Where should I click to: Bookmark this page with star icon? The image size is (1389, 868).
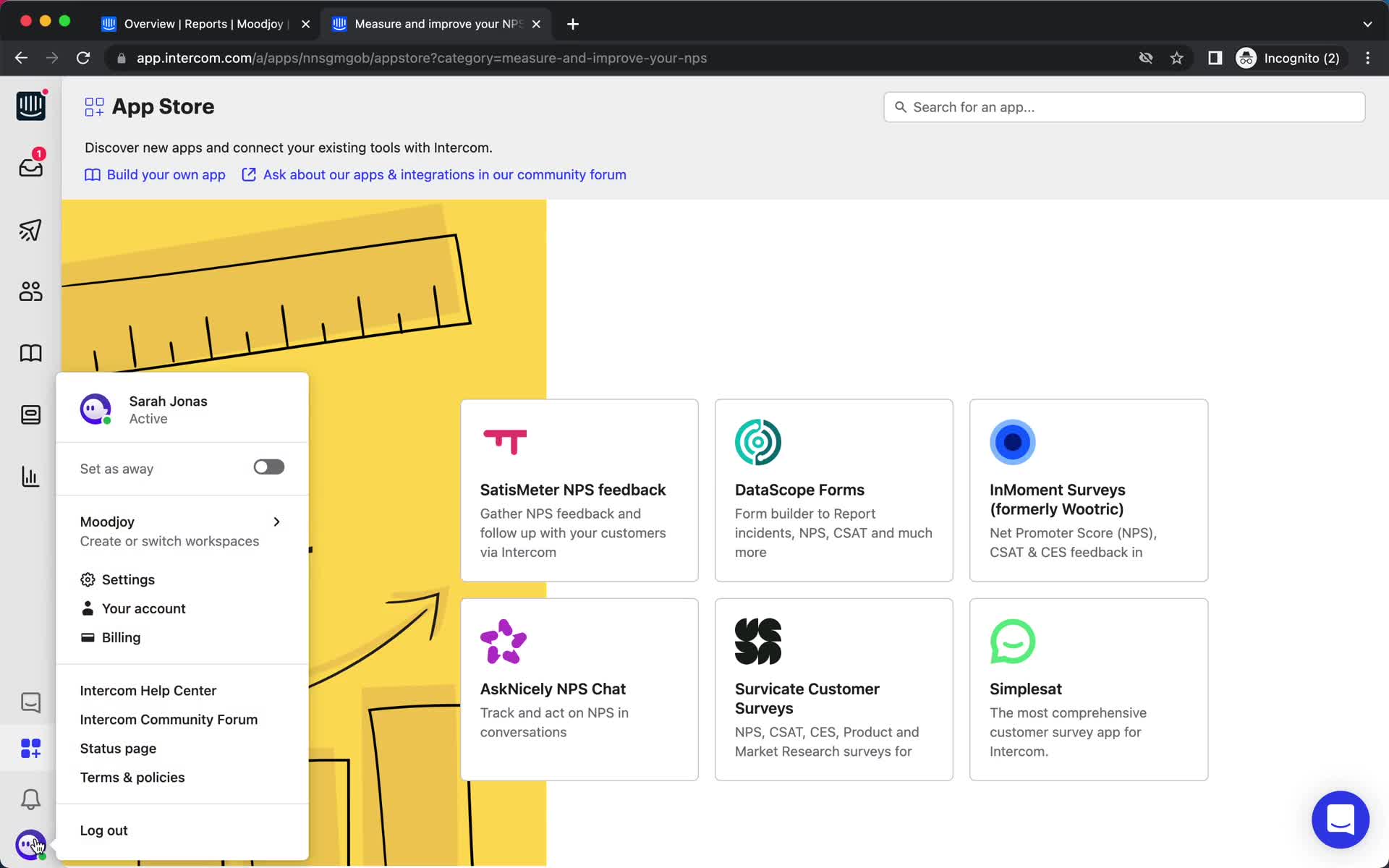(x=1177, y=58)
